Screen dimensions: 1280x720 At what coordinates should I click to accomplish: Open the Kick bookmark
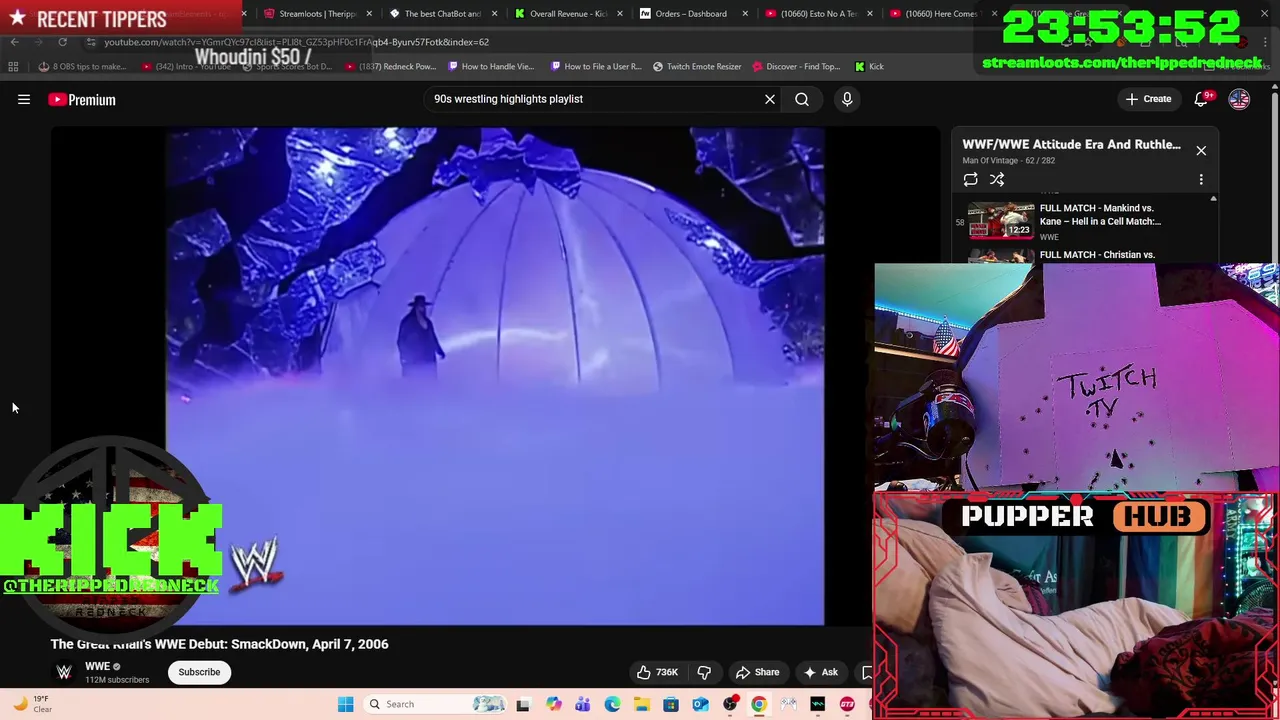[x=869, y=66]
